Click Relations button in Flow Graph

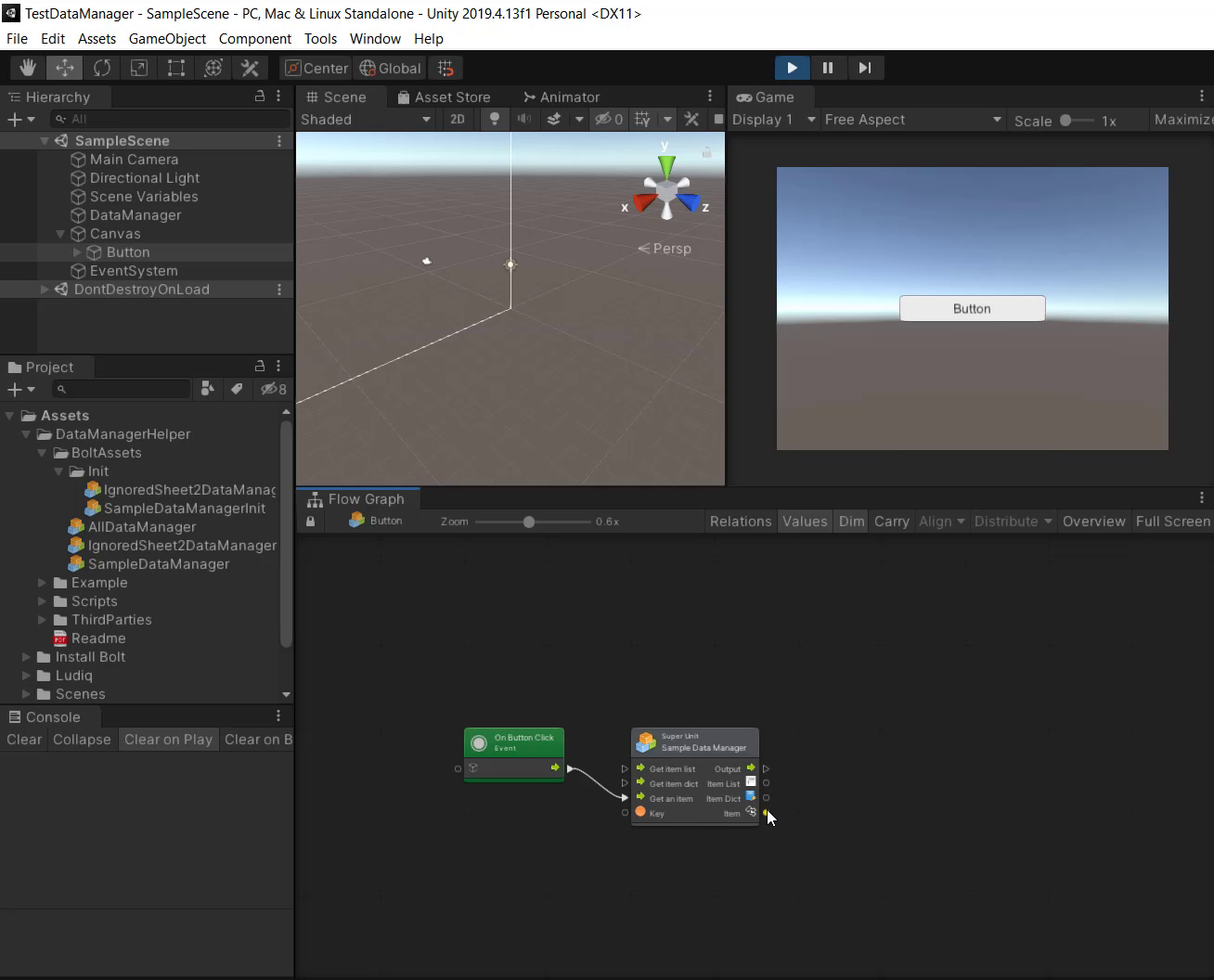741,521
